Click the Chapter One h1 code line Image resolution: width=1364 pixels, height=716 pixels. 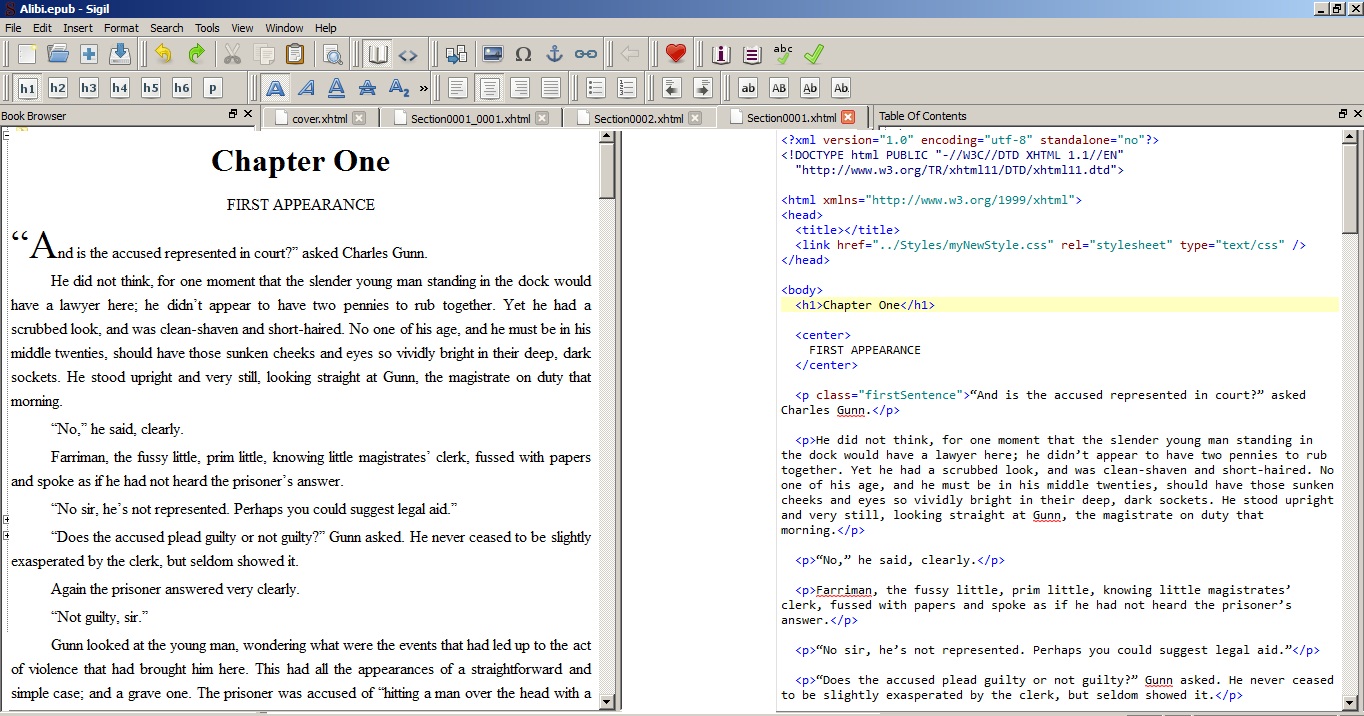[x=866, y=305]
